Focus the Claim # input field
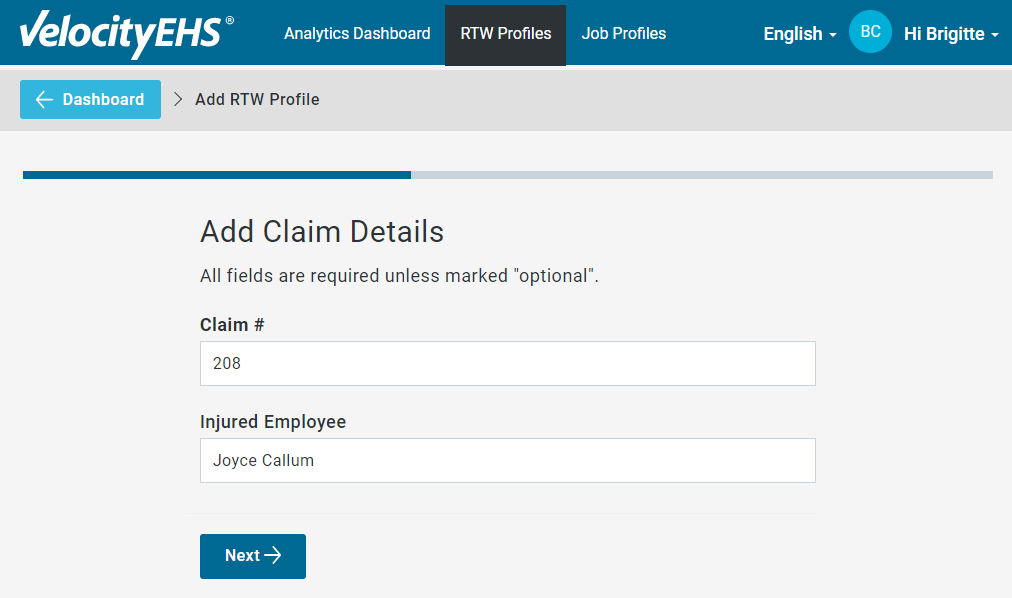Image resolution: width=1012 pixels, height=598 pixels. click(508, 363)
